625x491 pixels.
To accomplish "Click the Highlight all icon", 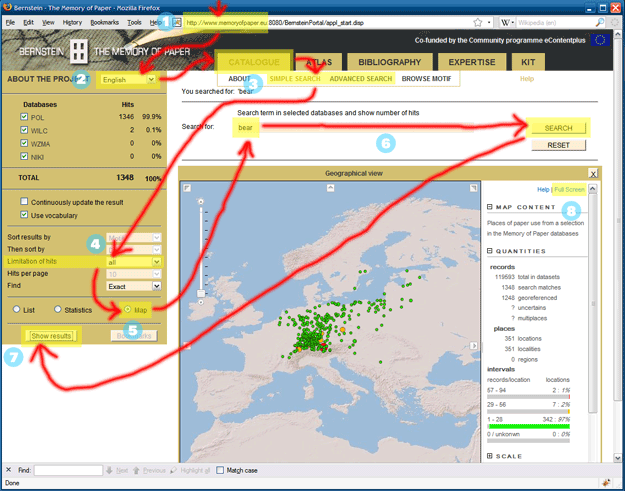I will [x=173, y=470].
